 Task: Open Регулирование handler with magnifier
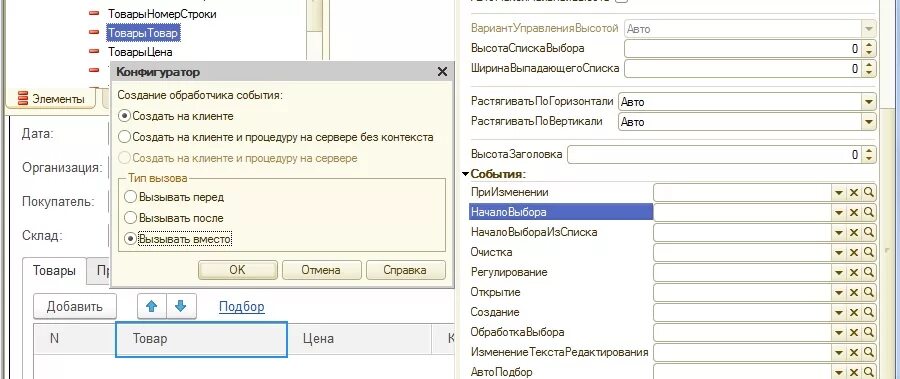click(868, 273)
